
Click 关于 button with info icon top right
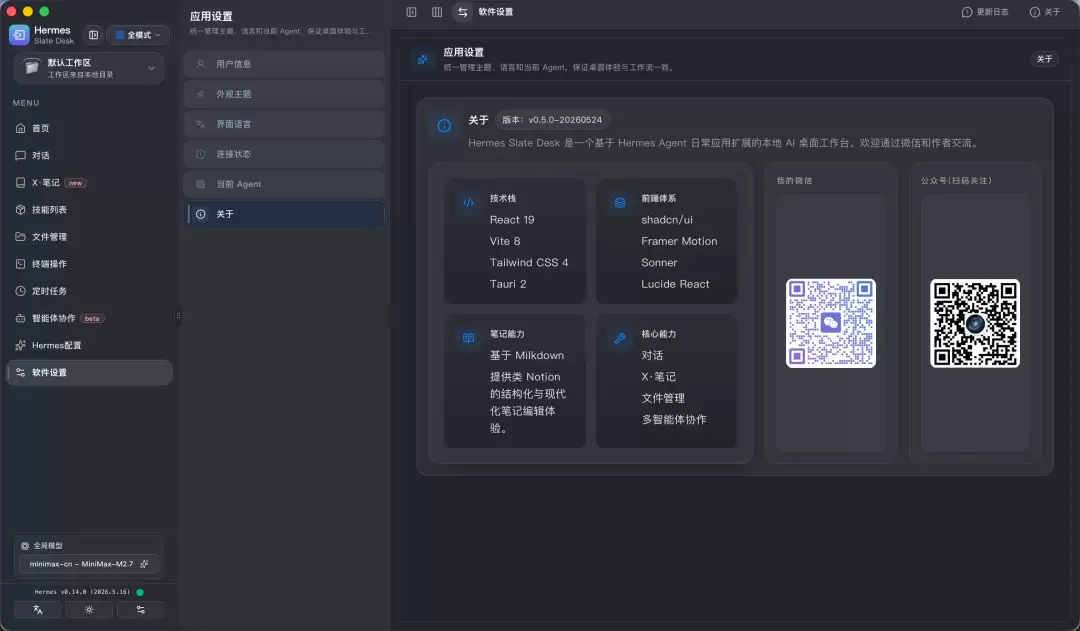point(1045,12)
